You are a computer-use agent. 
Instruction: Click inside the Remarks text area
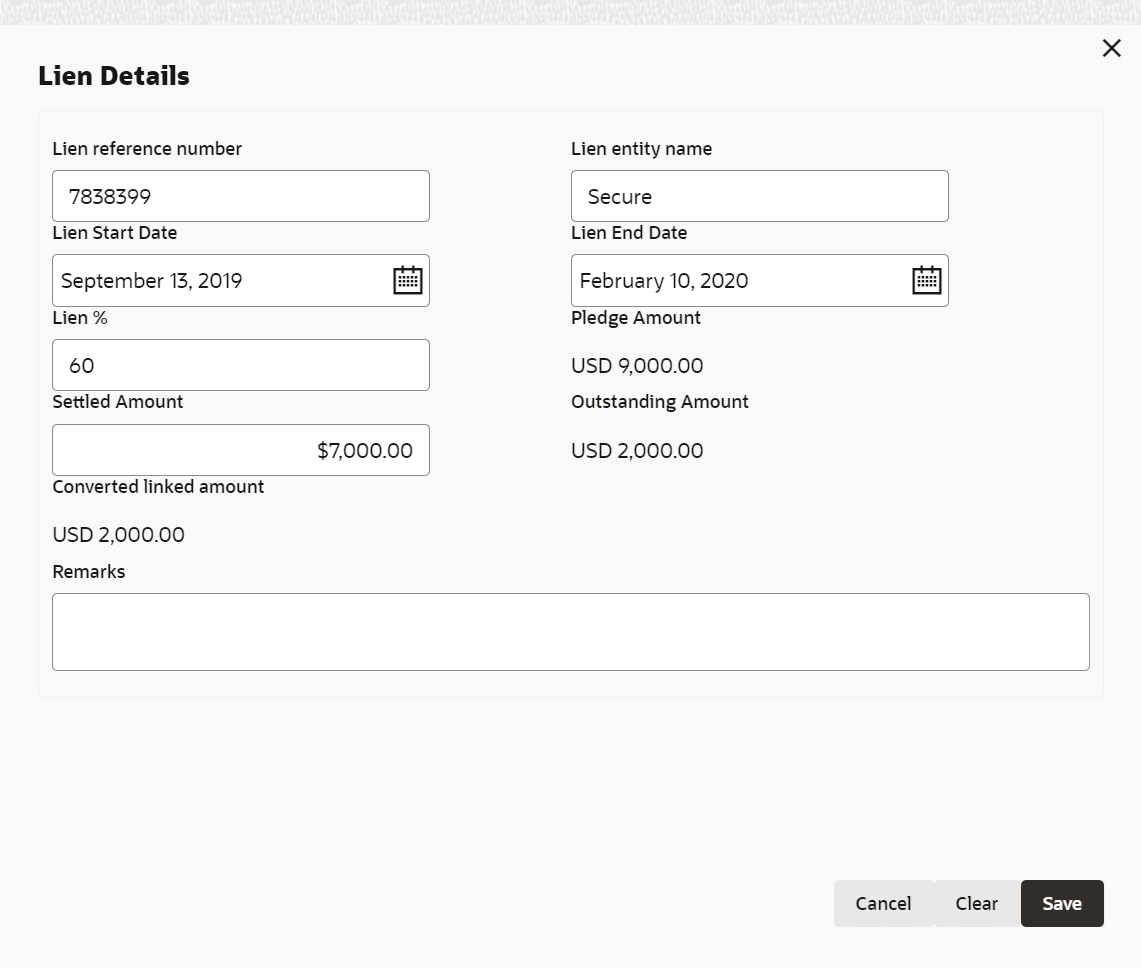(x=570, y=631)
